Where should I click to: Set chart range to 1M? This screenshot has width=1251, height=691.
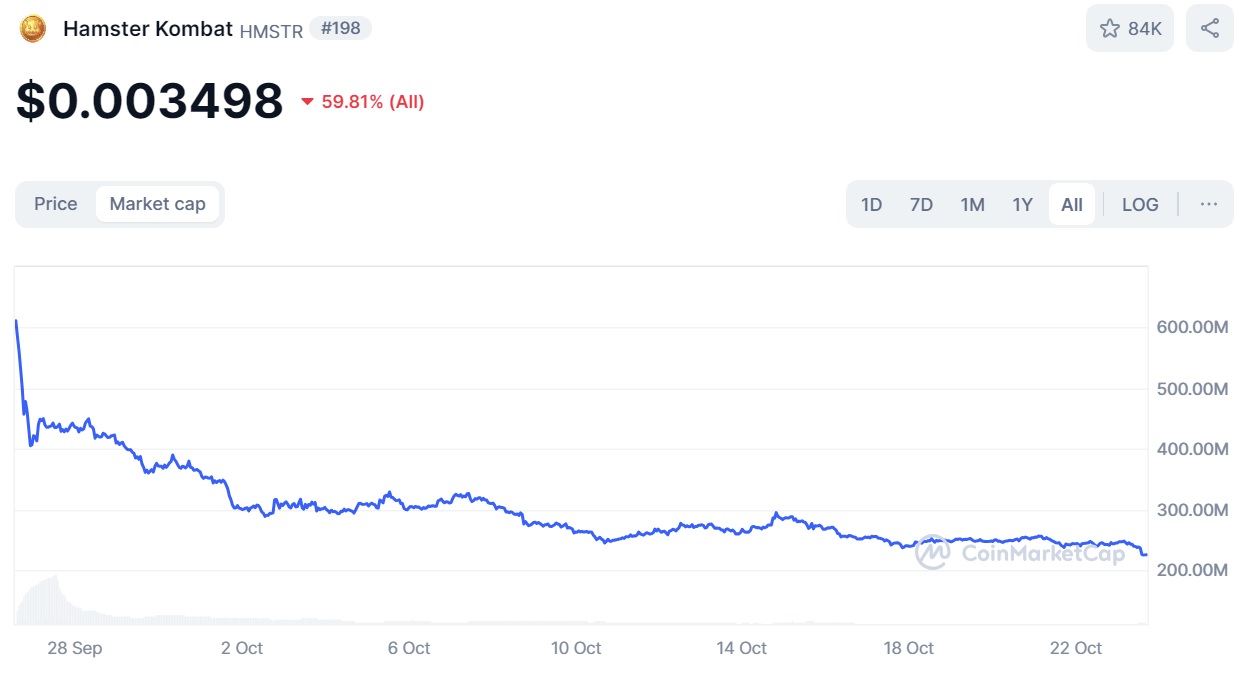(972, 204)
